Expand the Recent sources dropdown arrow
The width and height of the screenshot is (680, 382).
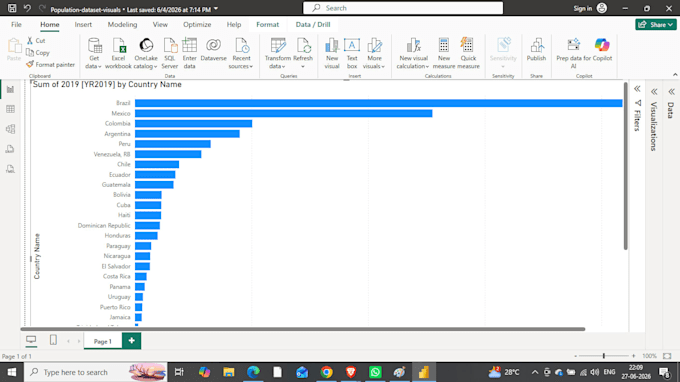[x=251, y=67]
